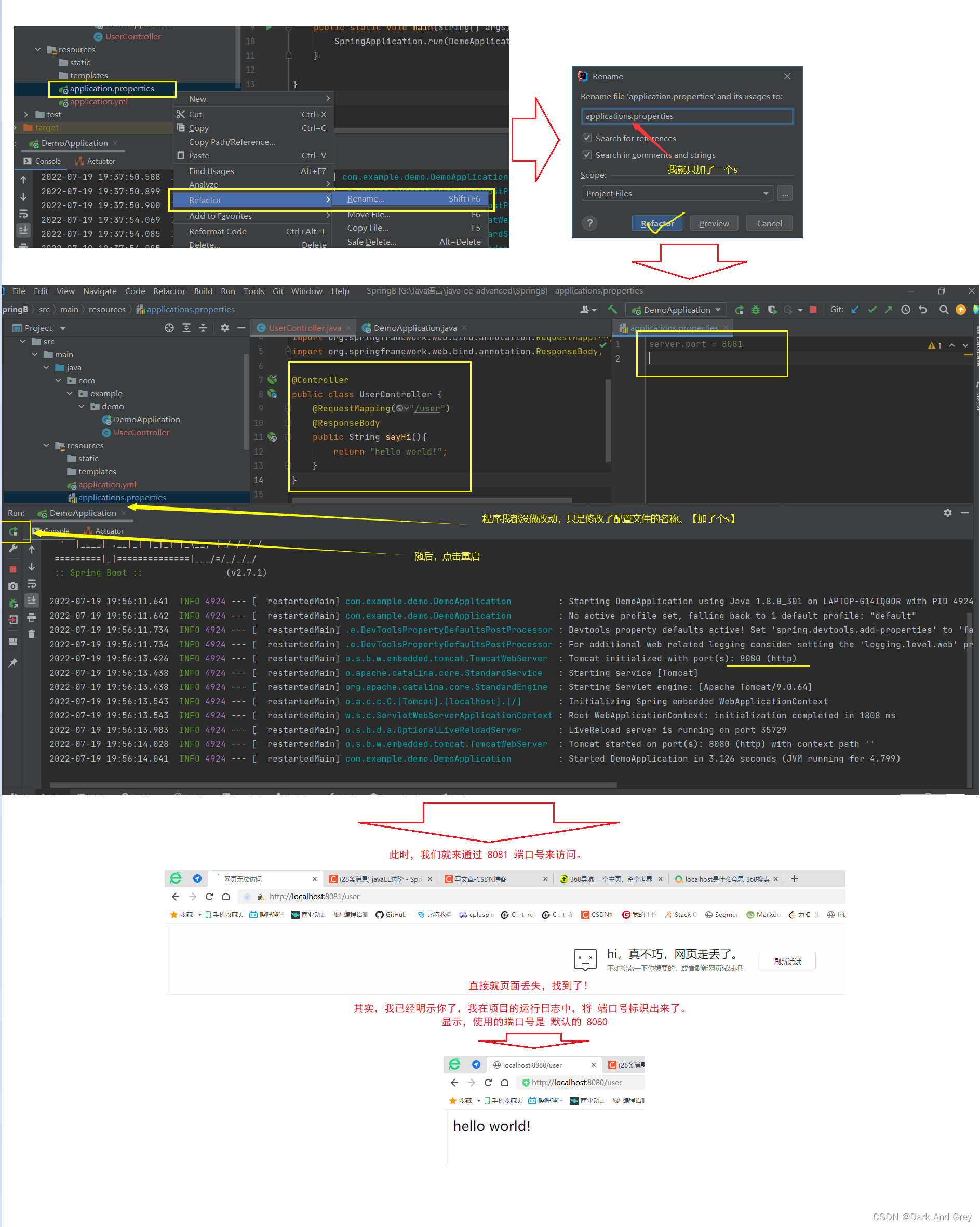Collapse the demo package chevron in tree
Image resolution: width=980 pixels, height=1227 pixels.
click(x=82, y=406)
